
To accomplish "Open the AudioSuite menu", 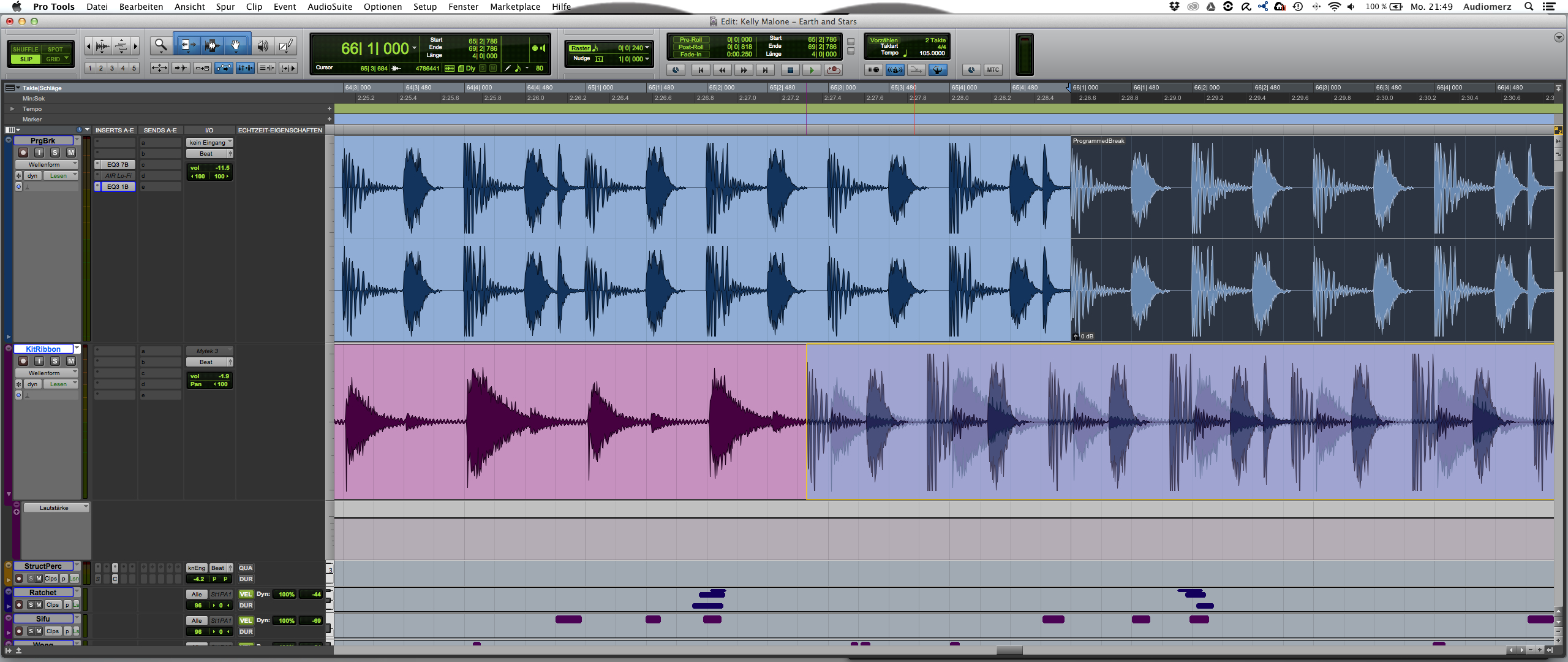I will coord(330,7).
